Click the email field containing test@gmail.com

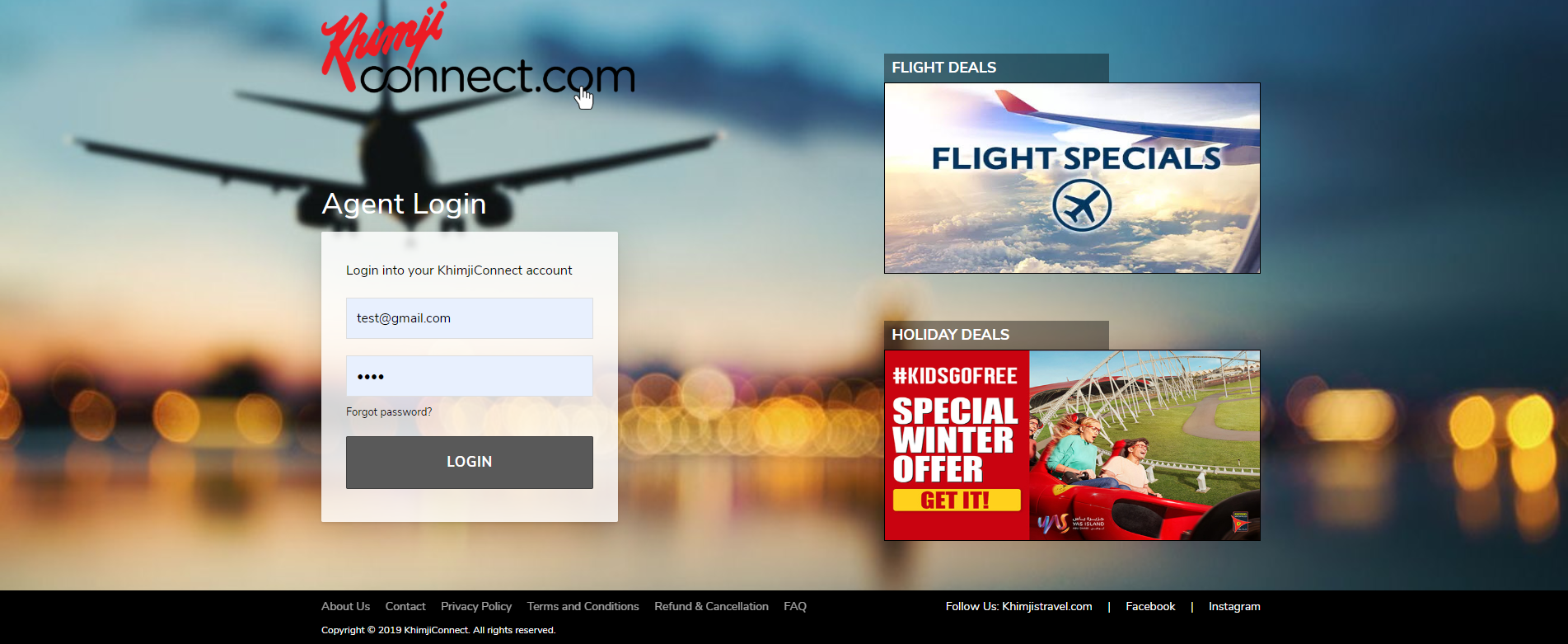tap(470, 318)
